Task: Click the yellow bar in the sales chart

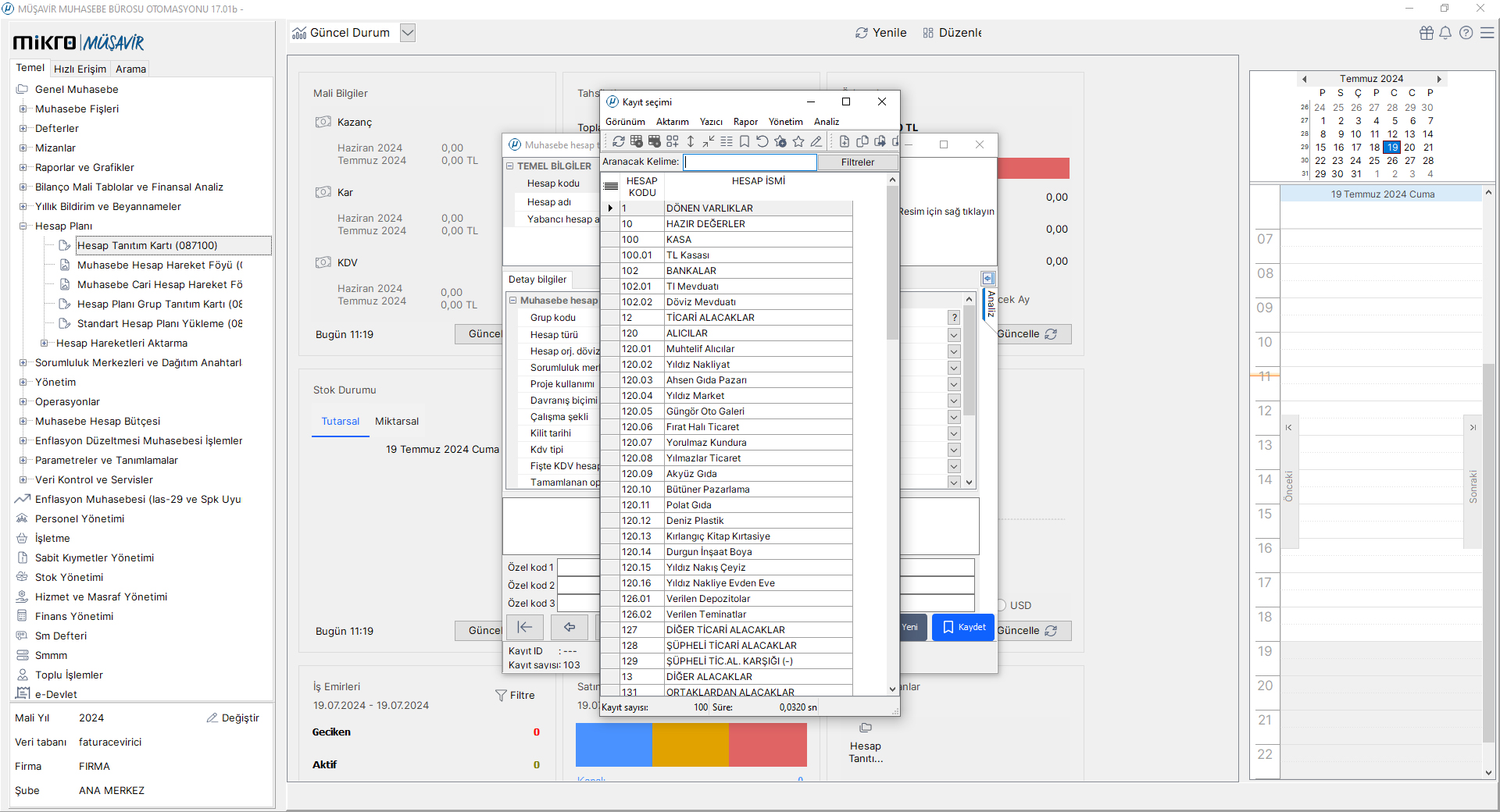Action: pyautogui.click(x=691, y=744)
